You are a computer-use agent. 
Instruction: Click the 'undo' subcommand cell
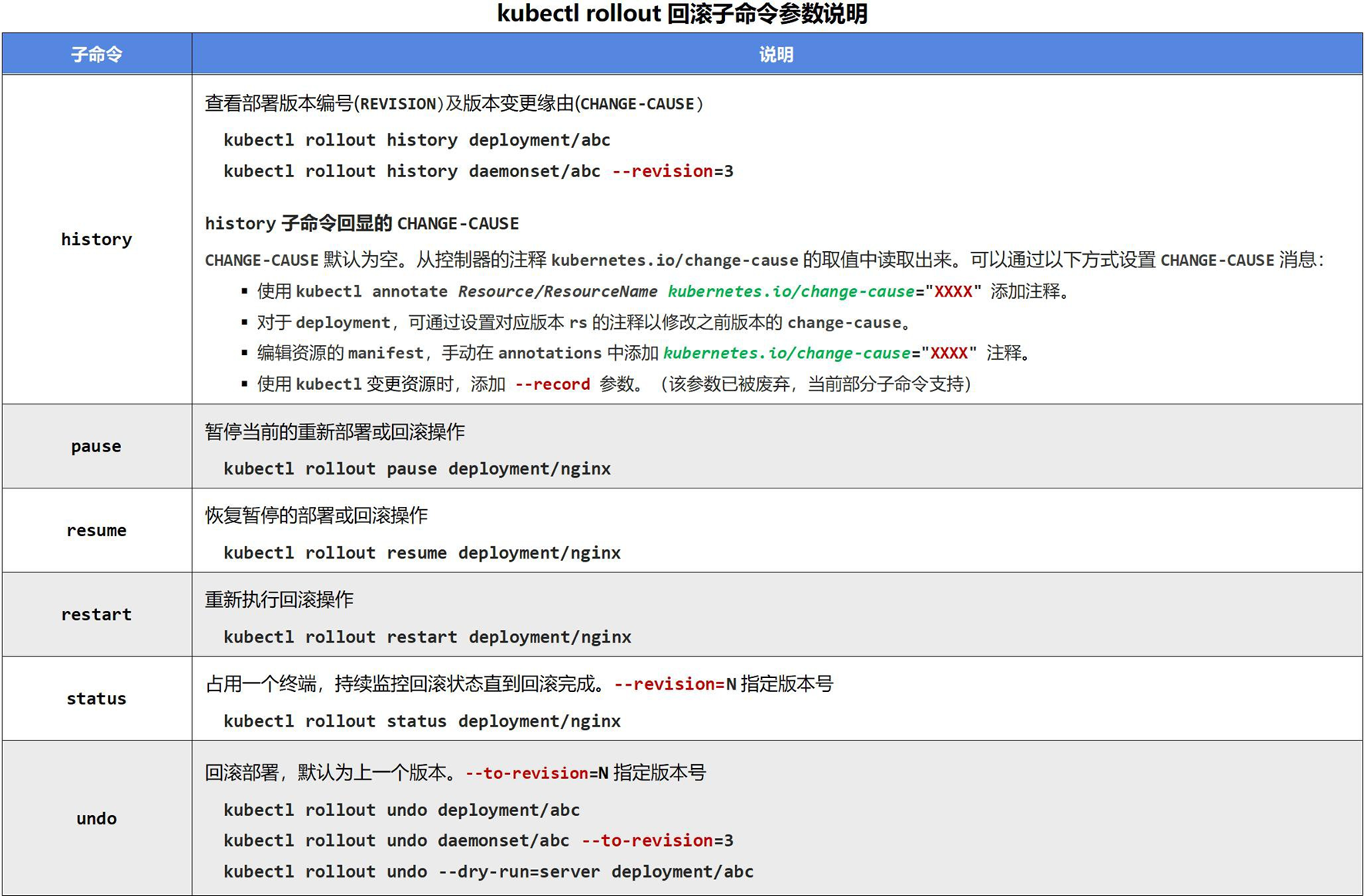coord(97,818)
